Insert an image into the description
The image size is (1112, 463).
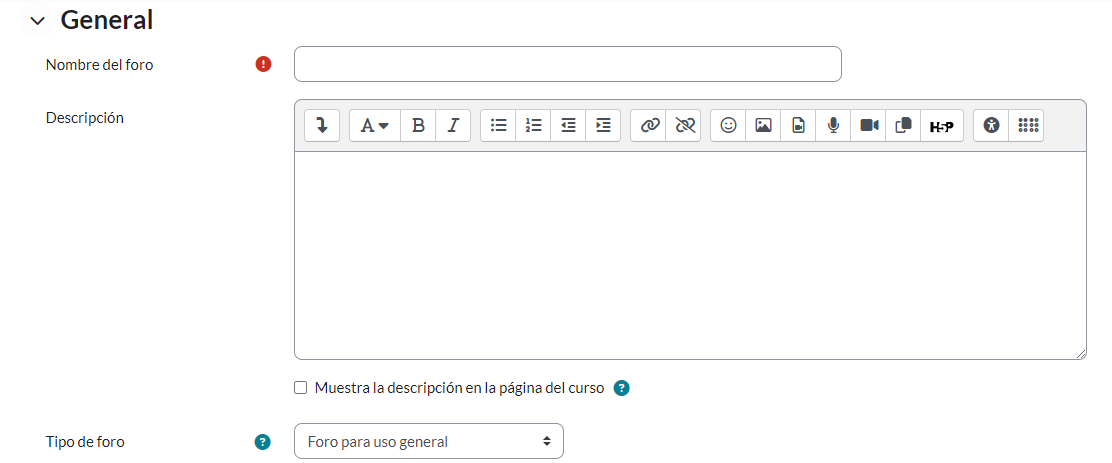click(763, 125)
